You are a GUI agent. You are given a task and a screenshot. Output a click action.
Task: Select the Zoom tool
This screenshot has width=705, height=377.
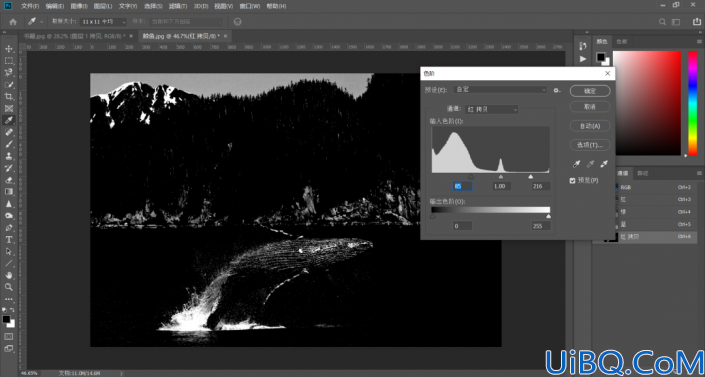pos(9,287)
